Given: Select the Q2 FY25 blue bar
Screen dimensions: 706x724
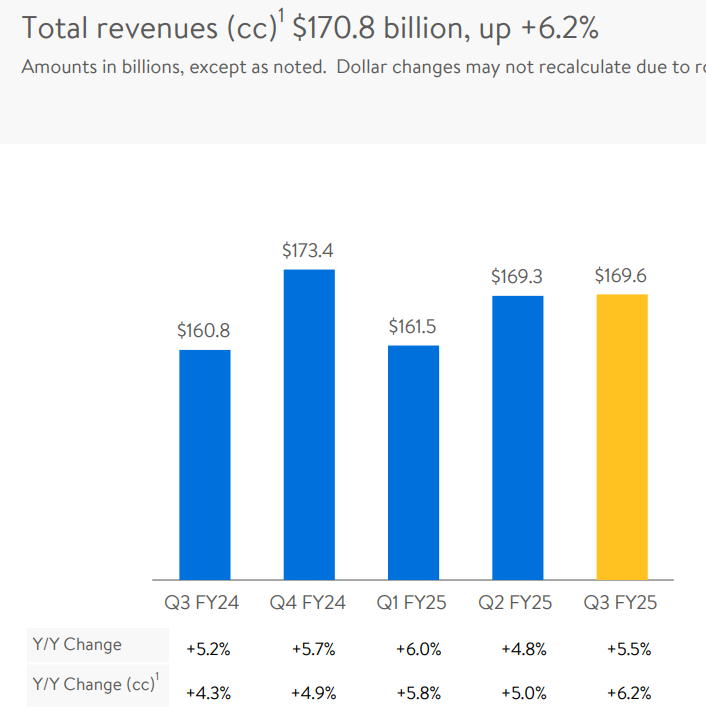Looking at the screenshot, I should 518,438.
